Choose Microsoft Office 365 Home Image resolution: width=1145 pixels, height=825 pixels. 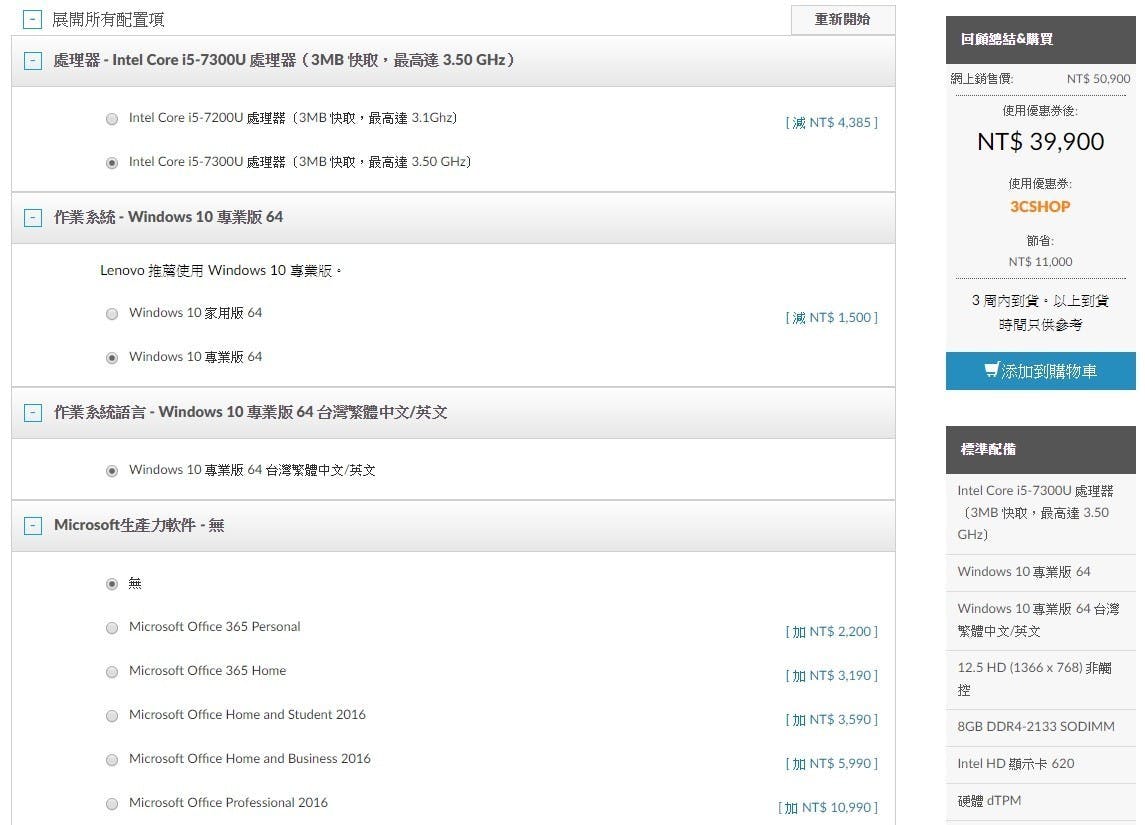coord(112,672)
